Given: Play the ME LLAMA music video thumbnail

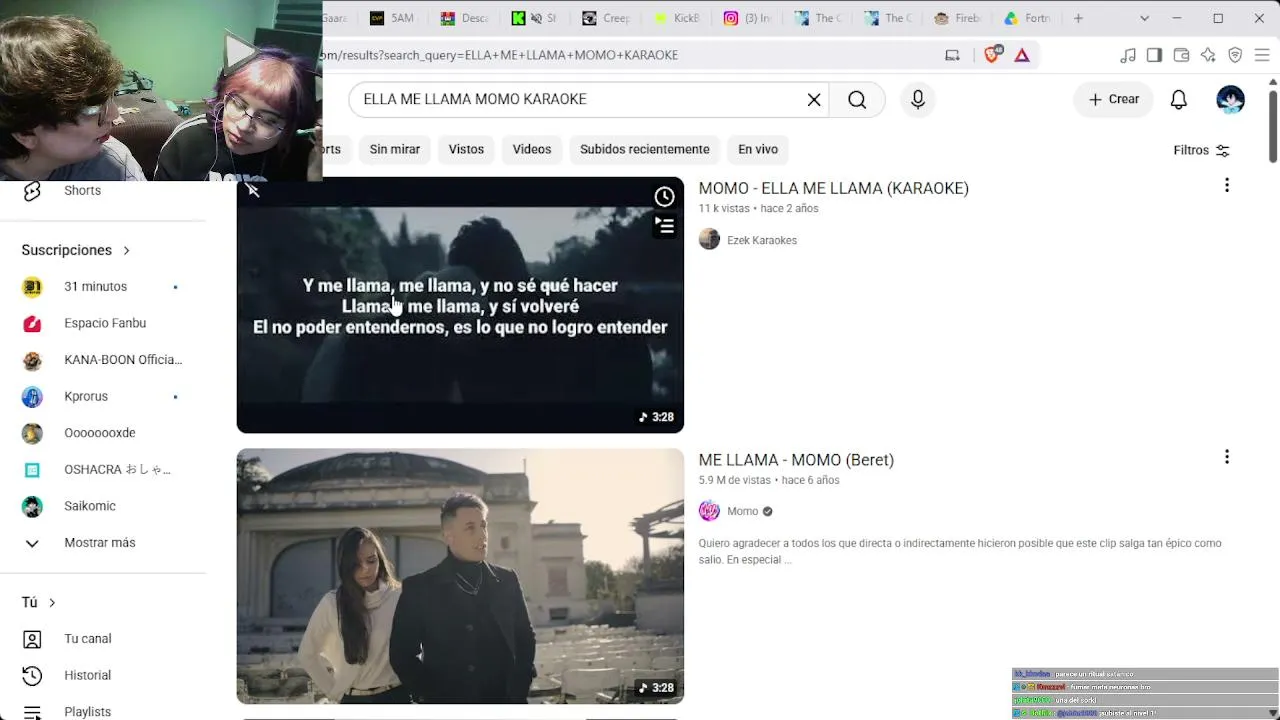Looking at the screenshot, I should tap(460, 576).
